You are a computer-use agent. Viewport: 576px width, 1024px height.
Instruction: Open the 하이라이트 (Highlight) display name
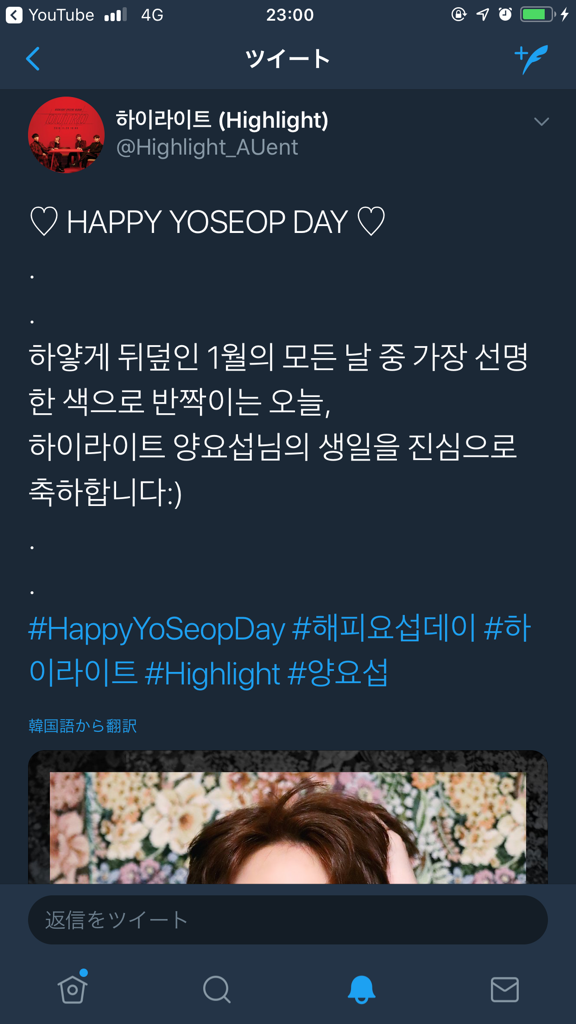coord(222,120)
